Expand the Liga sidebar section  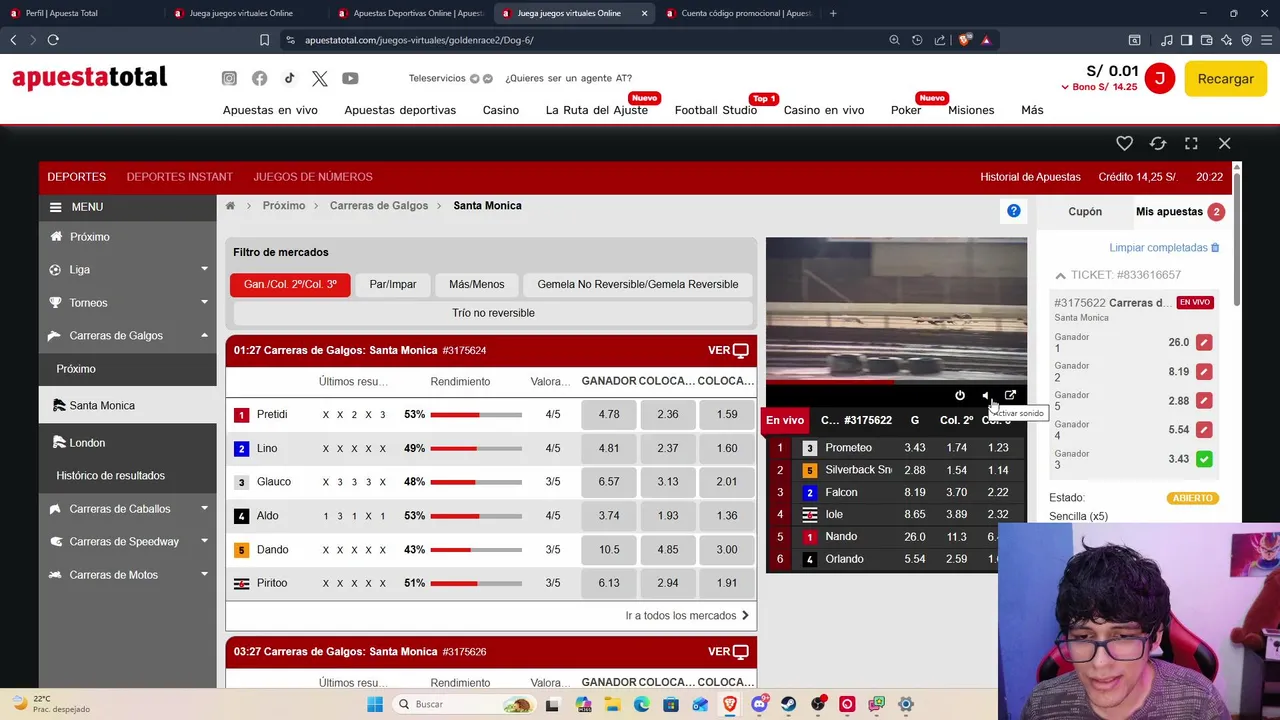coord(127,269)
